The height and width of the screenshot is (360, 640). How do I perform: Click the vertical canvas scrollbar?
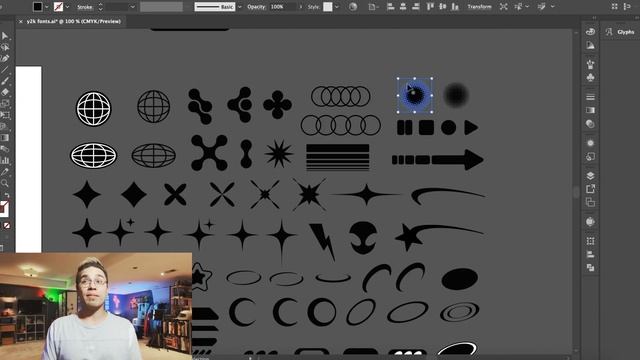576,192
